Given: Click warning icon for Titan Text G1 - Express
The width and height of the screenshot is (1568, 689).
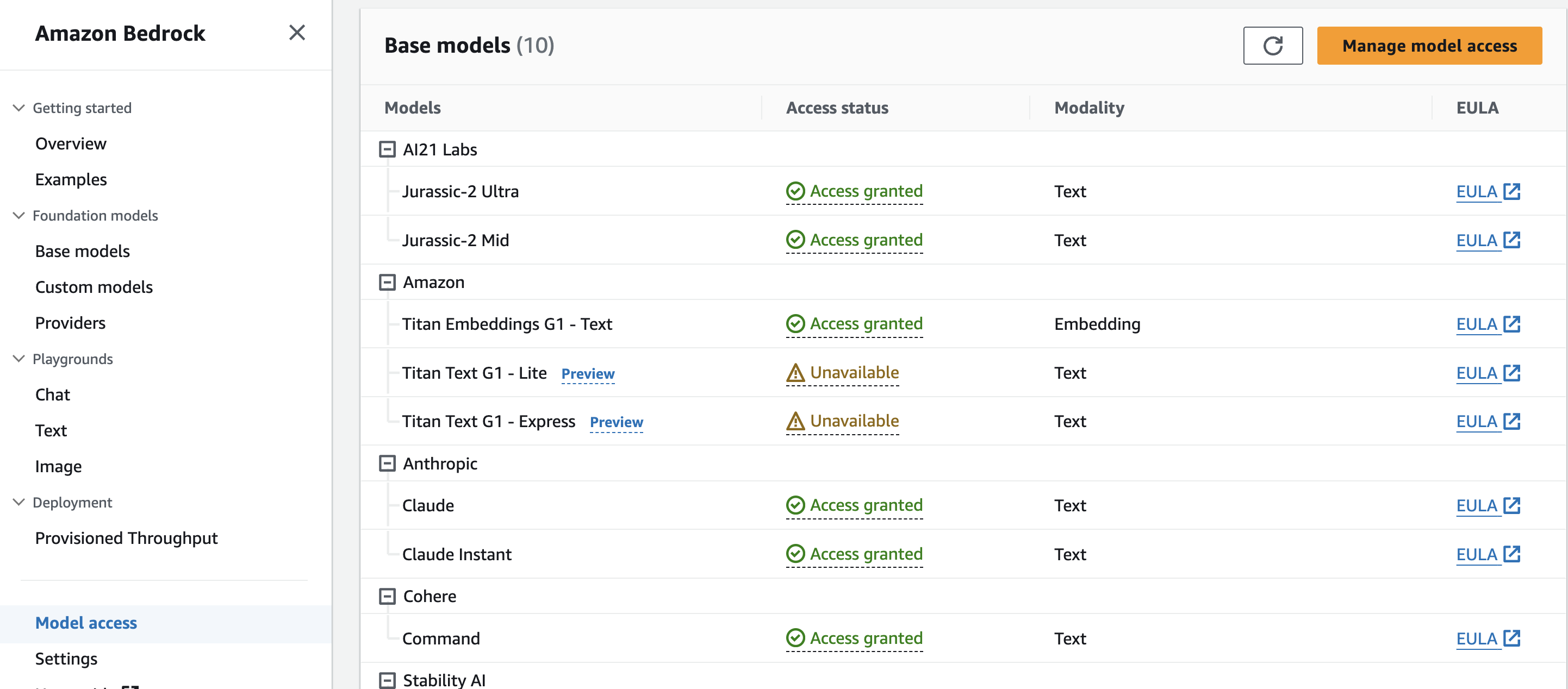Looking at the screenshot, I should pyautogui.click(x=795, y=421).
